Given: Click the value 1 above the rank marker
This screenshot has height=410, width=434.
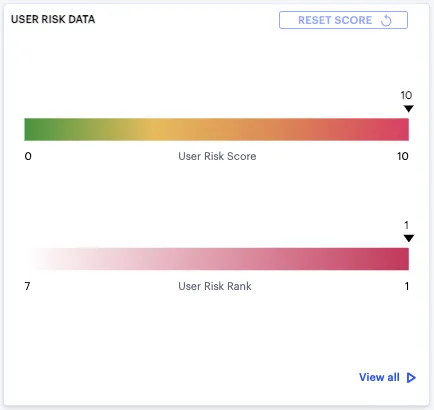Looking at the screenshot, I should point(407,225).
